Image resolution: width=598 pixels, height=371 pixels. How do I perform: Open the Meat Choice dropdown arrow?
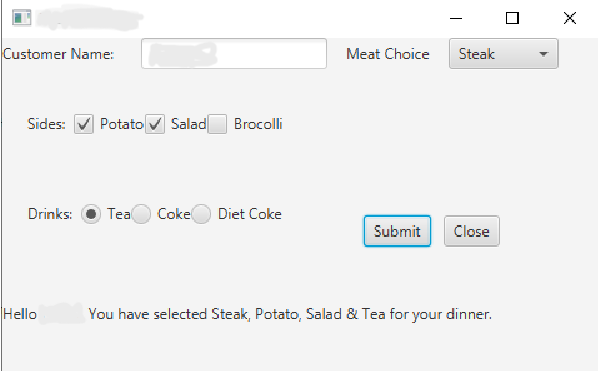pyautogui.click(x=543, y=54)
